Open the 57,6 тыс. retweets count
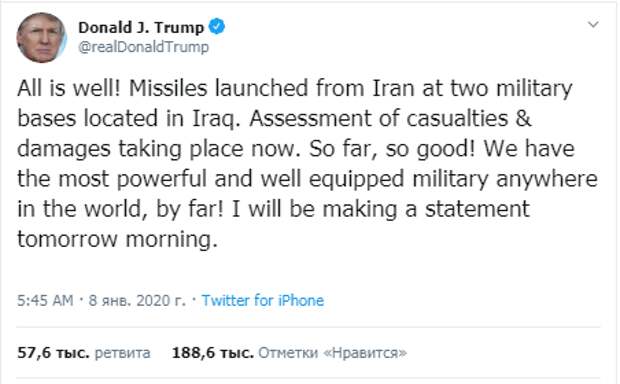Screen dimensions: 620x384 click(53, 353)
